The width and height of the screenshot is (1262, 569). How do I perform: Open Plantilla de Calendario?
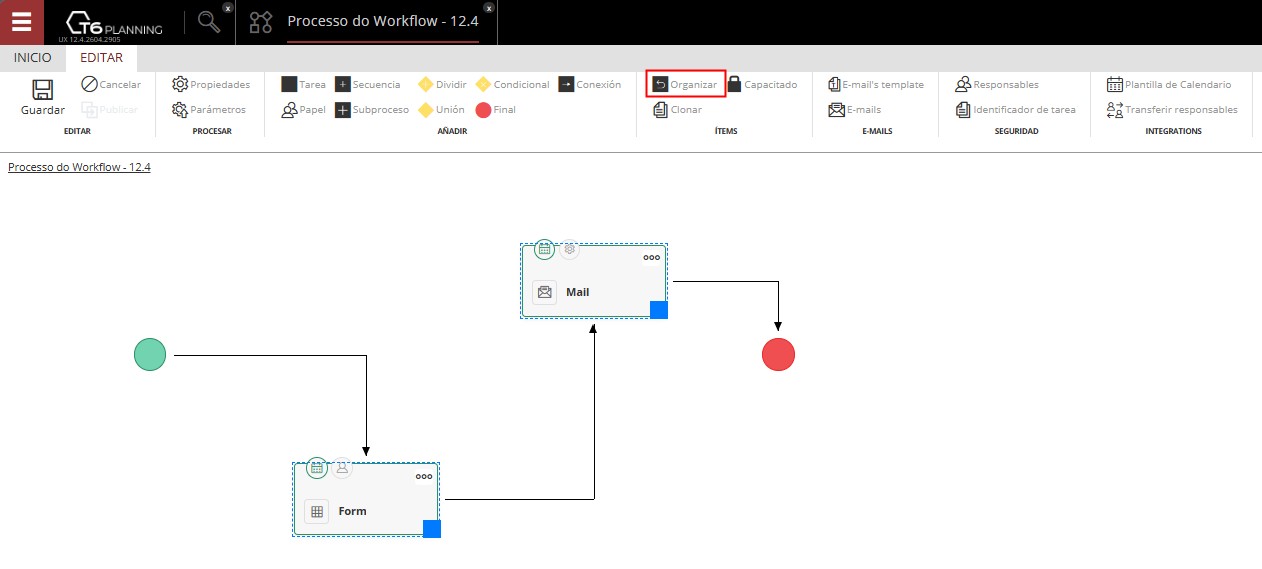point(1169,85)
